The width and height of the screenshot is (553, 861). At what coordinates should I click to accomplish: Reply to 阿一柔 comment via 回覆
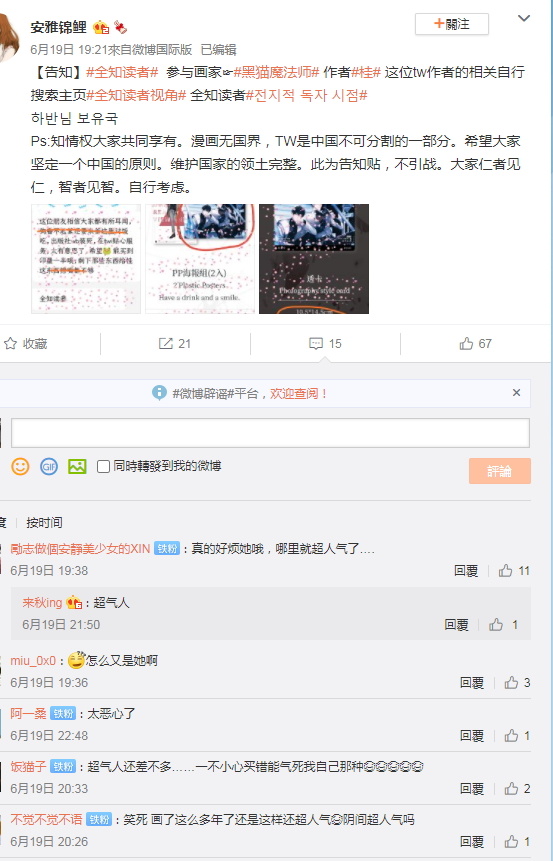click(x=472, y=735)
